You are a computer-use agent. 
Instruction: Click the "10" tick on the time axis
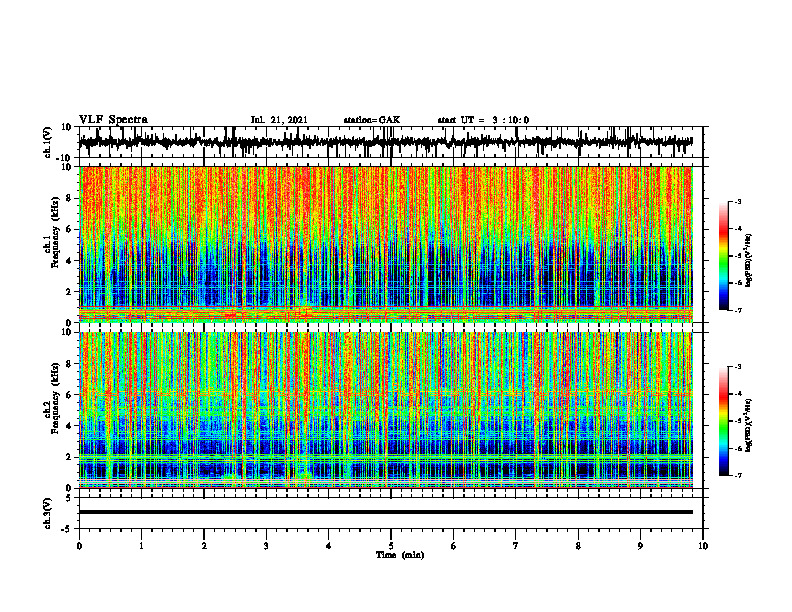pos(703,546)
